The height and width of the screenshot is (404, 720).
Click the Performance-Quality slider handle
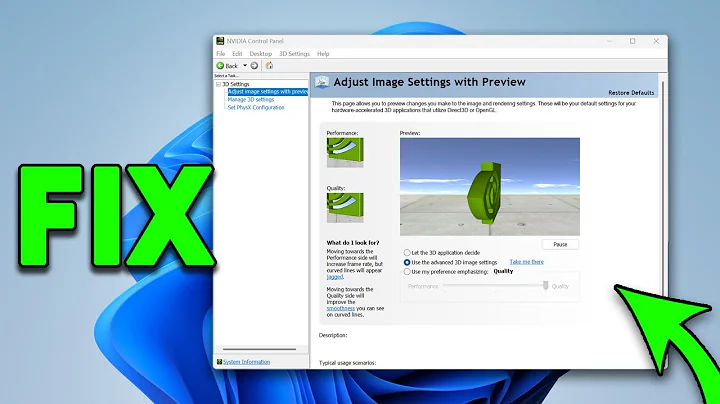click(546, 286)
